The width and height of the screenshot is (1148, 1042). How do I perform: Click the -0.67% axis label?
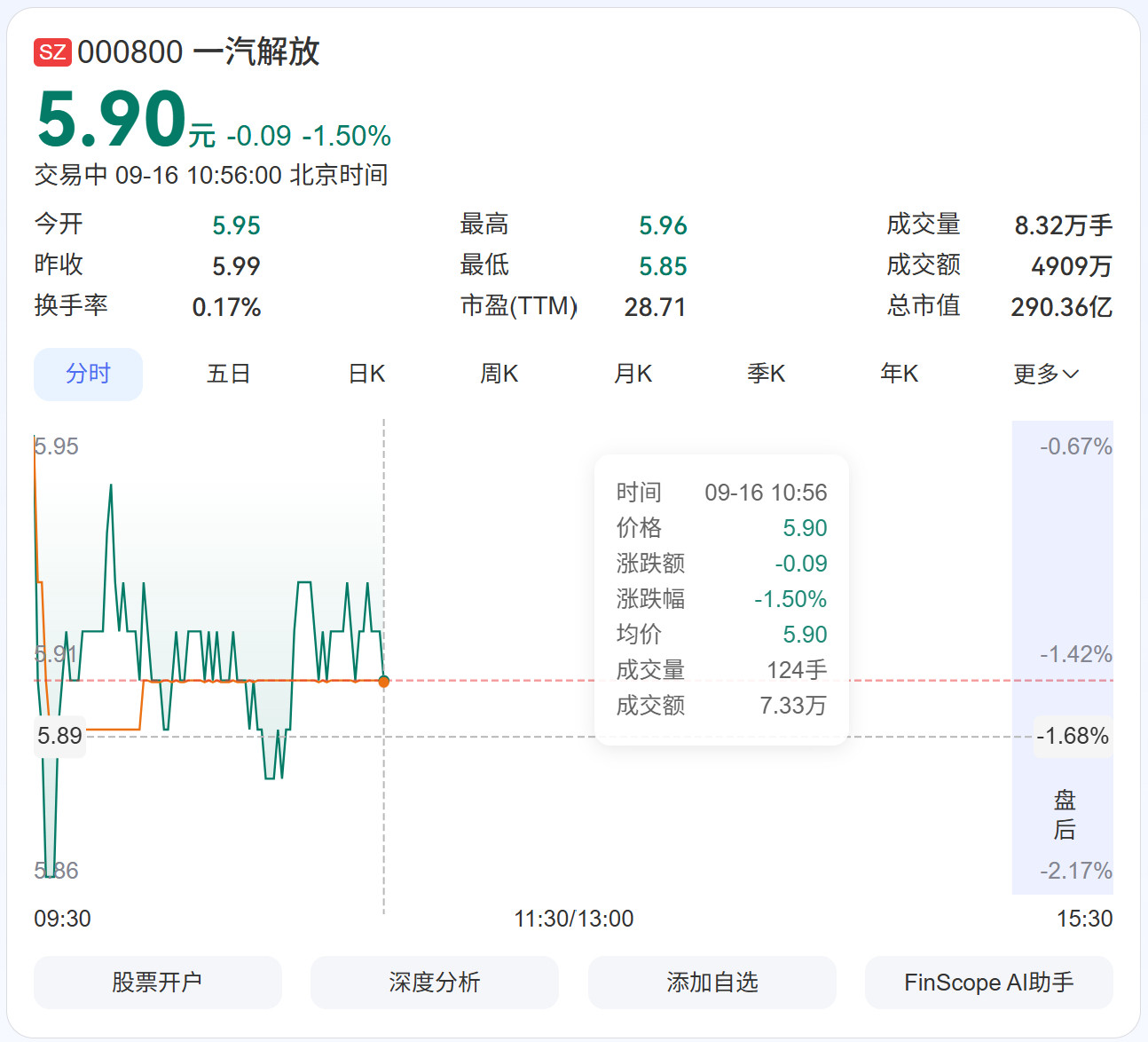[1076, 446]
